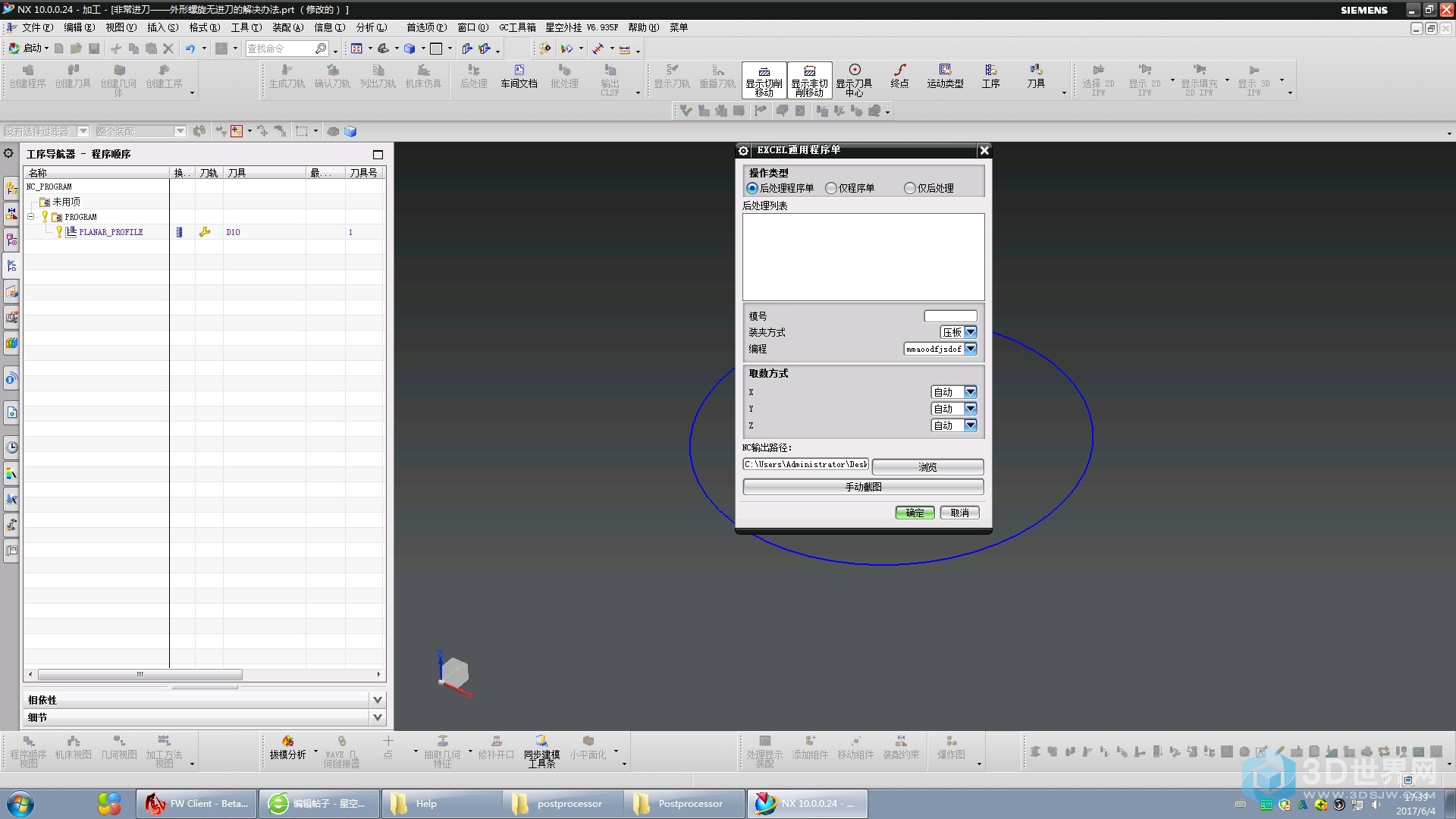Screen dimensions: 1456x819
Task: Open the 编程 dropdown
Action: 971,349
